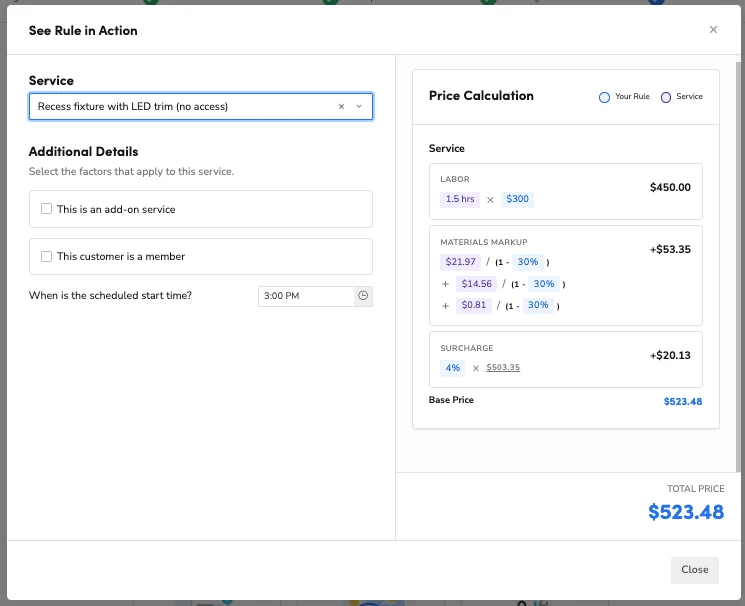Click the +$53.35 materials markup total
This screenshot has height=606, width=745.
tap(670, 250)
